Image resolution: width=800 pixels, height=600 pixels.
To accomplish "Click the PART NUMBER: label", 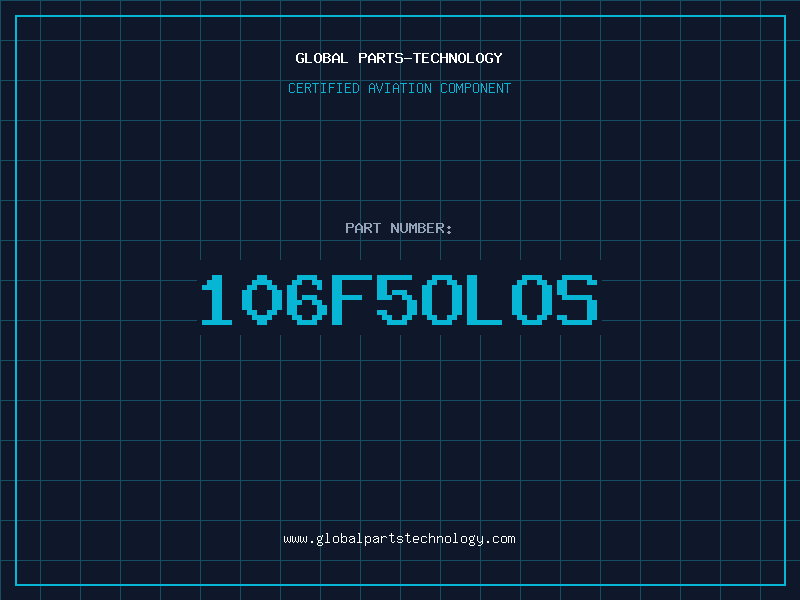I will click(x=399, y=228).
